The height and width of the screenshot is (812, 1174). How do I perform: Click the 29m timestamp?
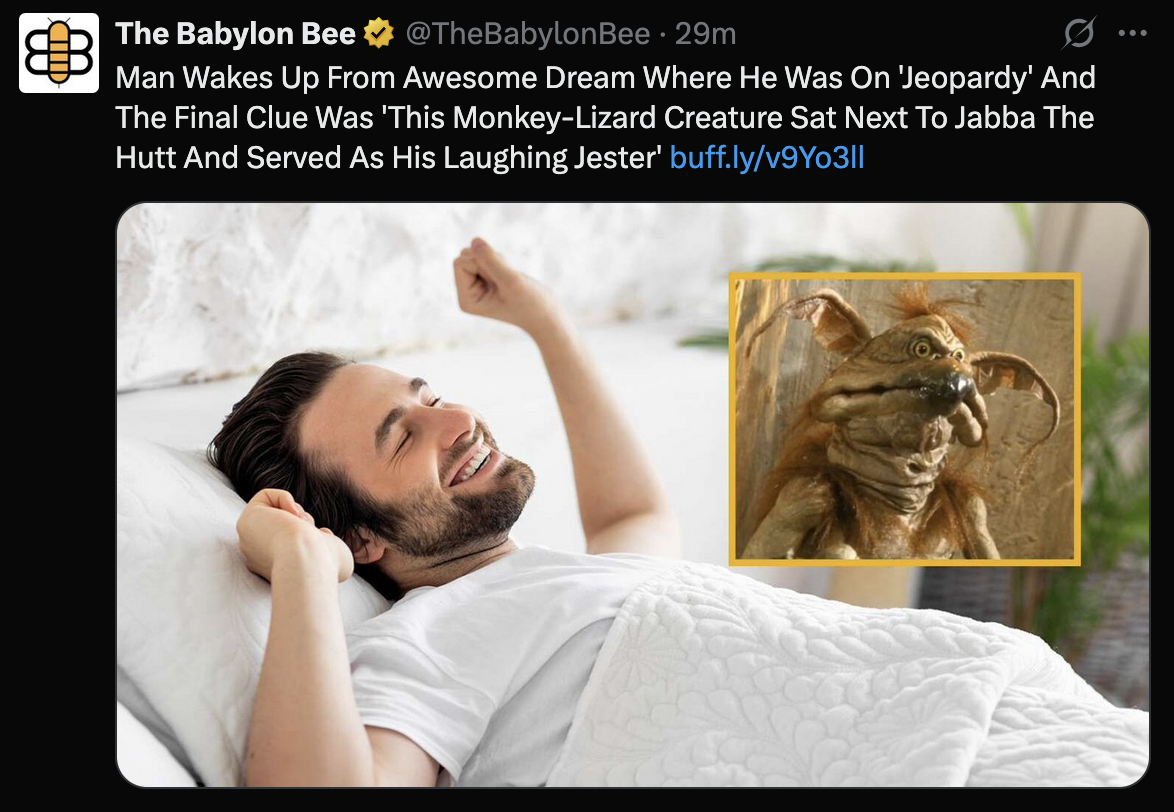coord(705,34)
